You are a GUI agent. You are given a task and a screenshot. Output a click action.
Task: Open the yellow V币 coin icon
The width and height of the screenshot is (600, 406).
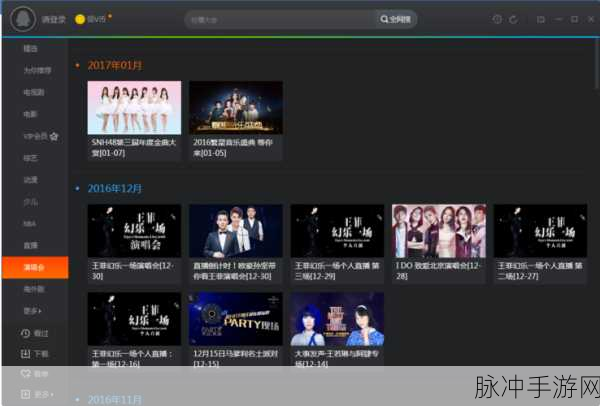pos(80,19)
